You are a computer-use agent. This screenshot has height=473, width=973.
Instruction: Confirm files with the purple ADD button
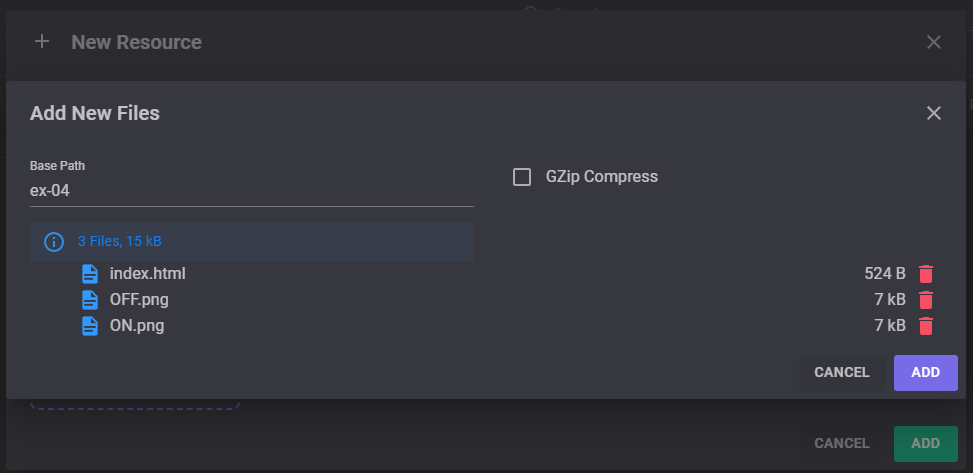(x=925, y=372)
